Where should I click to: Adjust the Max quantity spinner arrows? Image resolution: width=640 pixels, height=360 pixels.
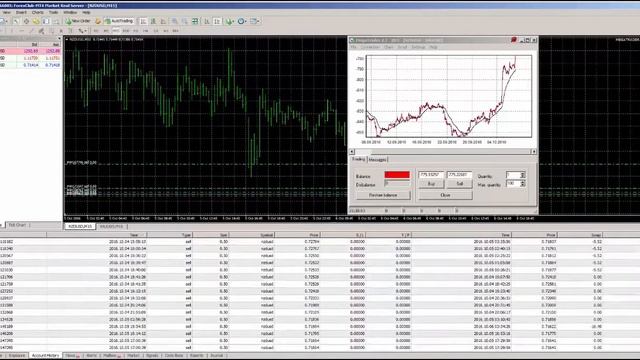pos(522,184)
